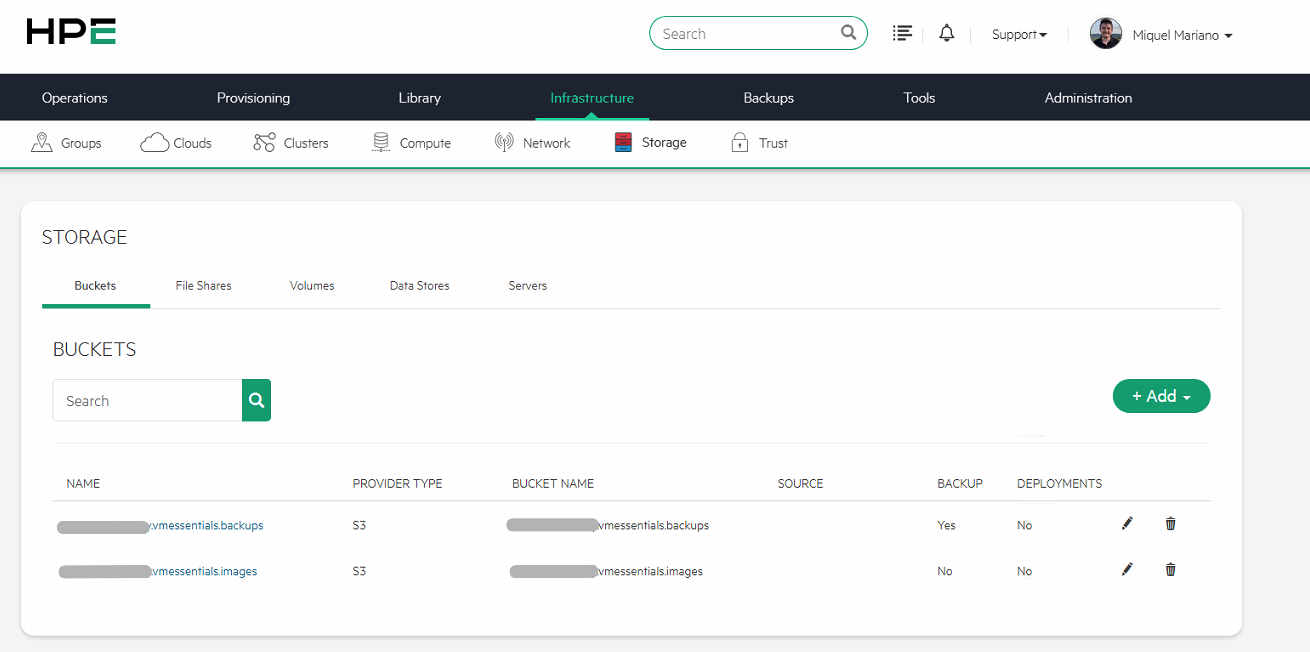Go to the Clouds infrastructure section

(177, 143)
